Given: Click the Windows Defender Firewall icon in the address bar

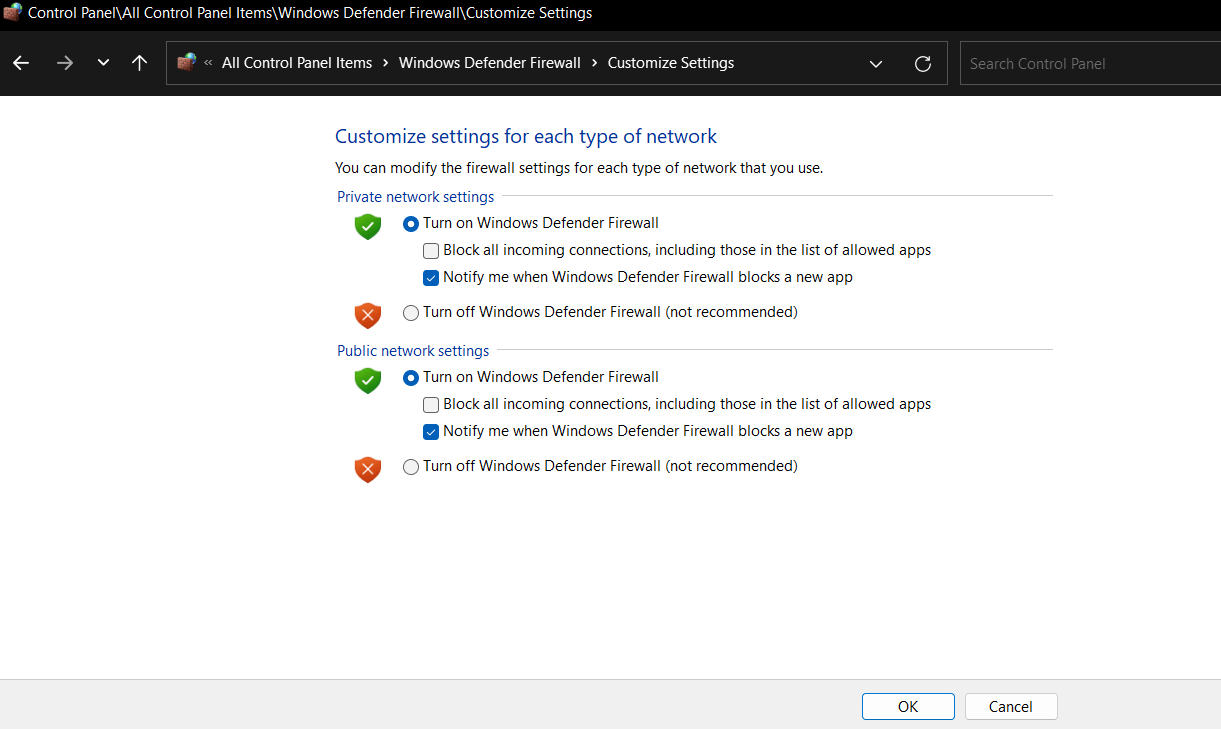Looking at the screenshot, I should [186, 62].
